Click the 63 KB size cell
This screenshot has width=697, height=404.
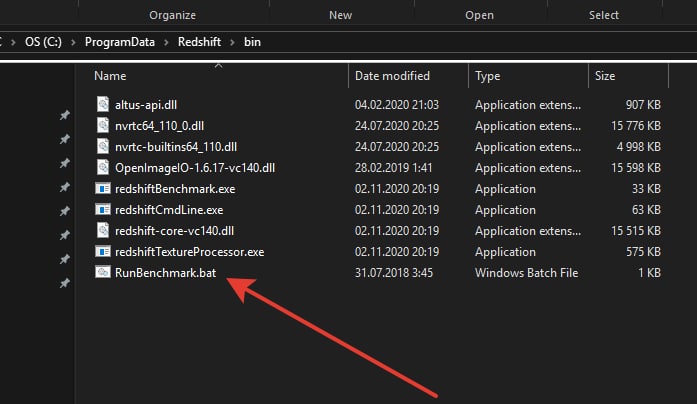[646, 210]
